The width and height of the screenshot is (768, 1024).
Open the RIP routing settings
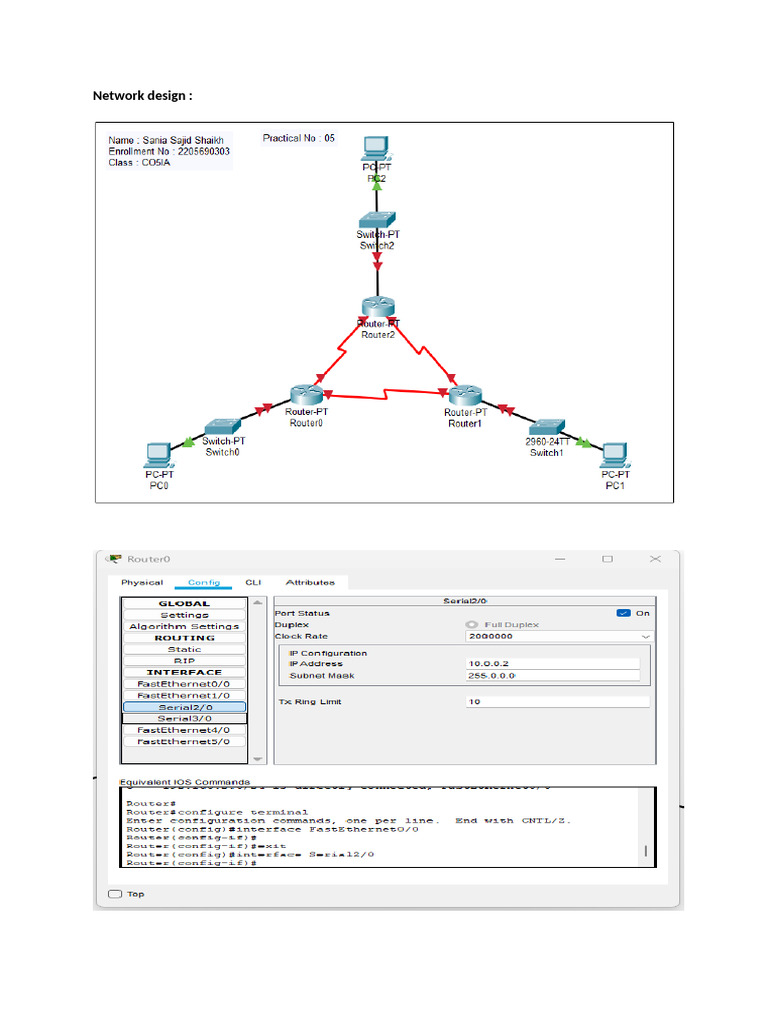pyautogui.click(x=184, y=660)
